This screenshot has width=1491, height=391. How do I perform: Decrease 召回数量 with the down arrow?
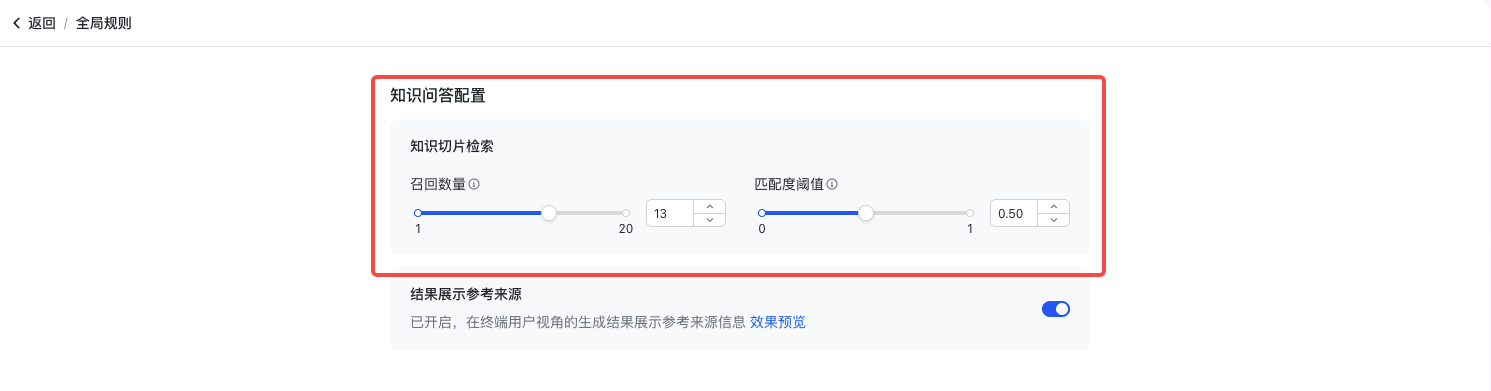pos(709,220)
